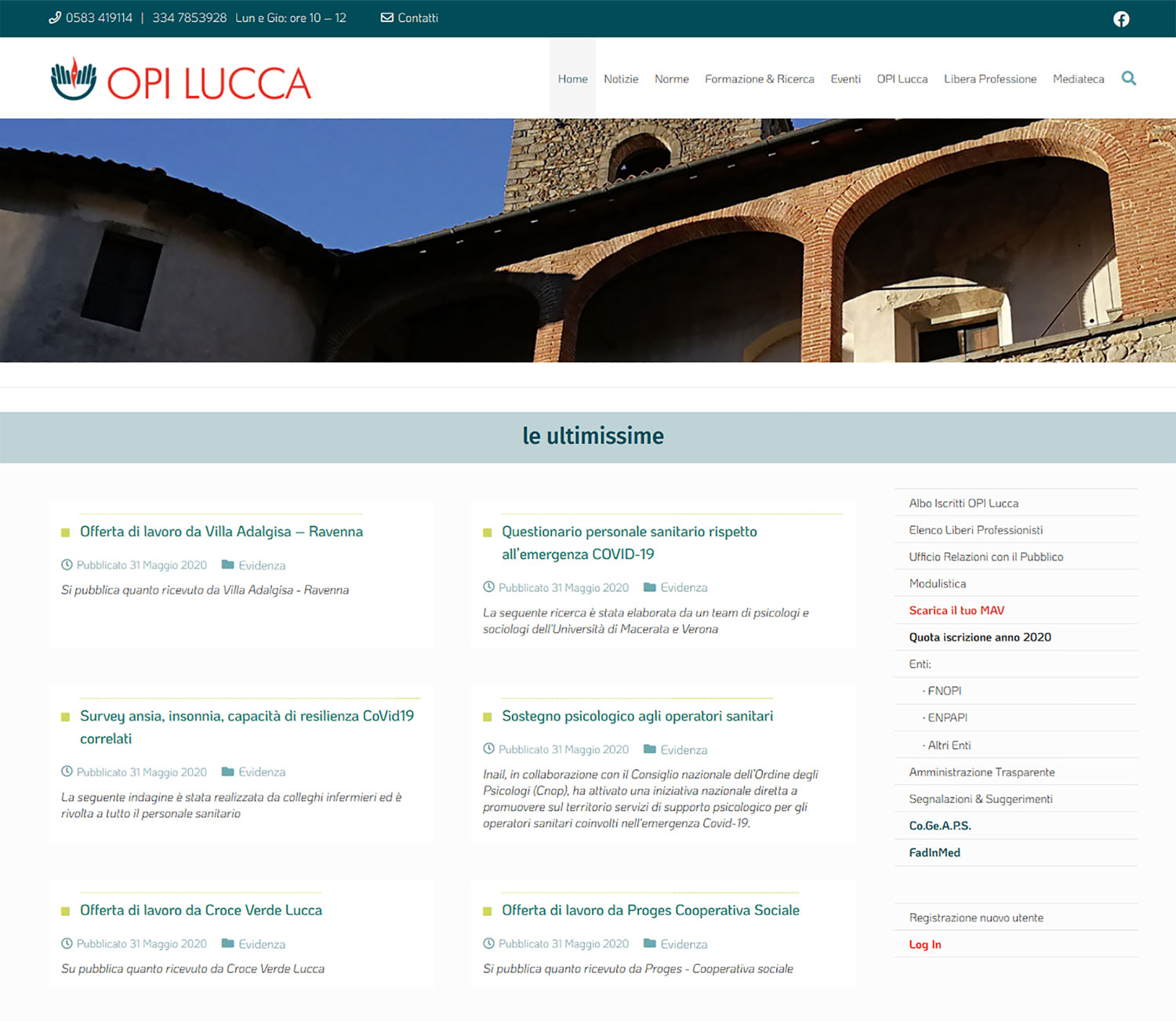Click Evidenza category under Proges post
This screenshot has height=1021, width=1176.
click(x=684, y=944)
